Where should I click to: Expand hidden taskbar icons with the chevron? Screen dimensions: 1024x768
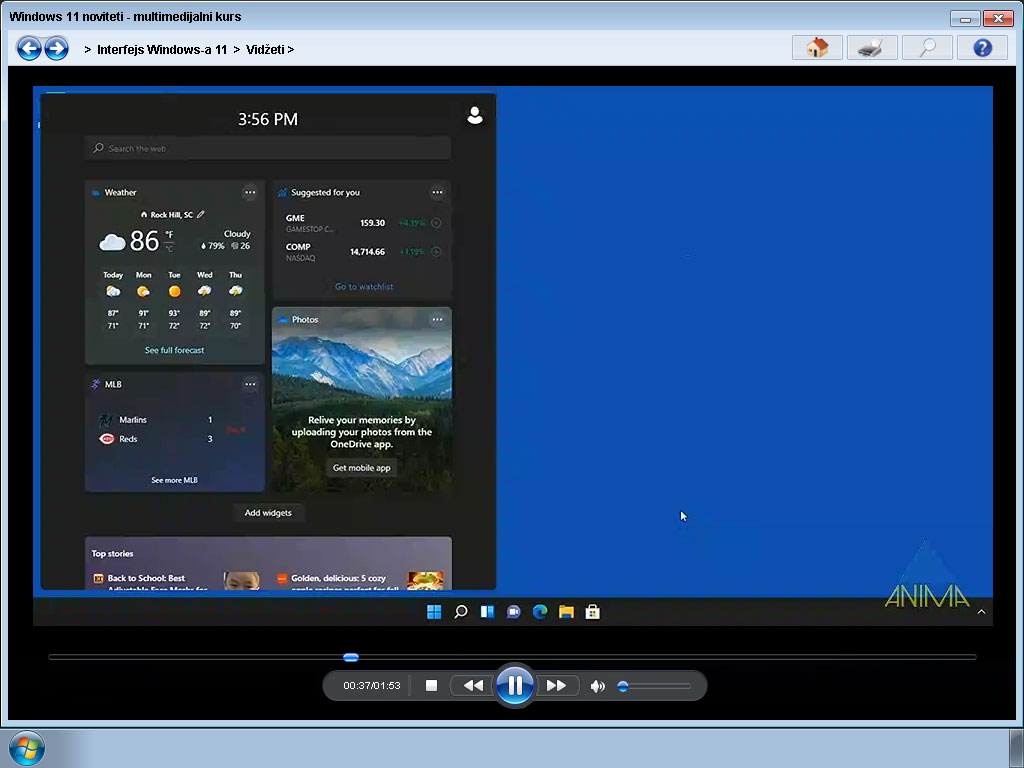pyautogui.click(x=982, y=611)
